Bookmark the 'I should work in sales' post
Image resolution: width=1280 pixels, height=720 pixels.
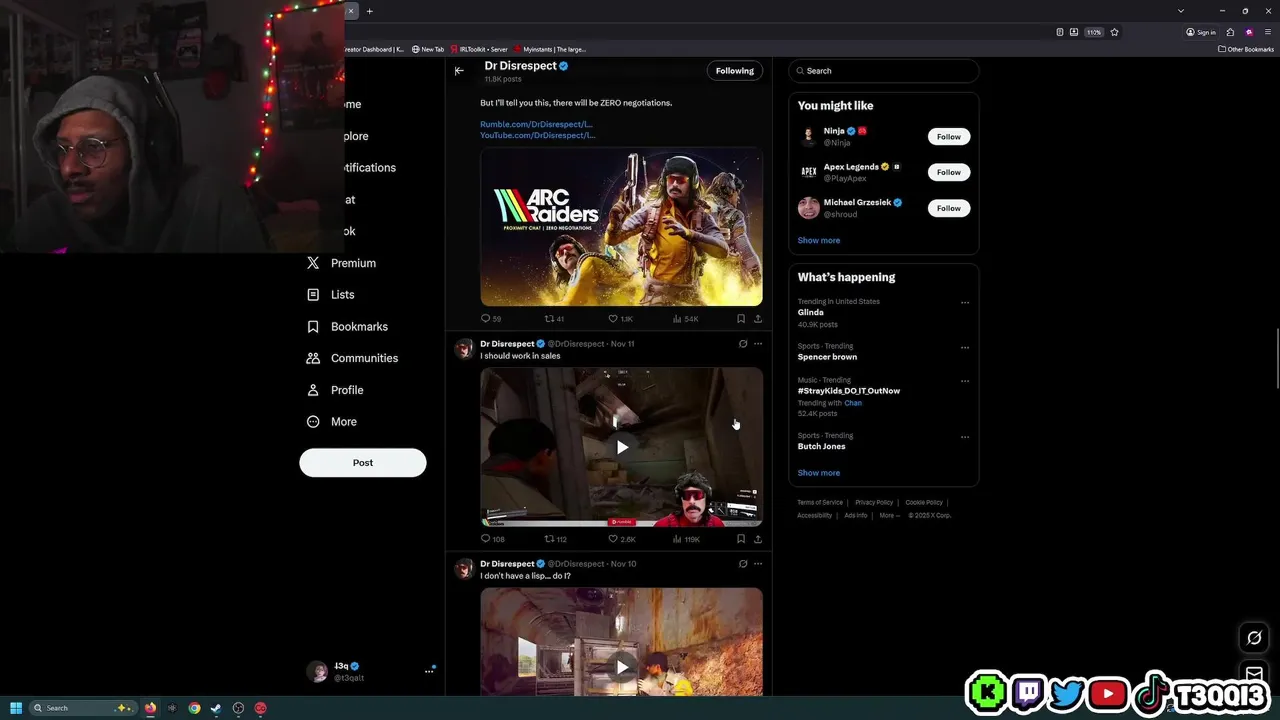[741, 539]
